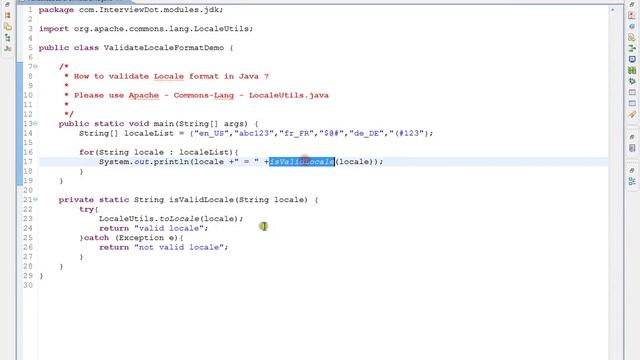Click the package declaration on line 1

(131, 9)
